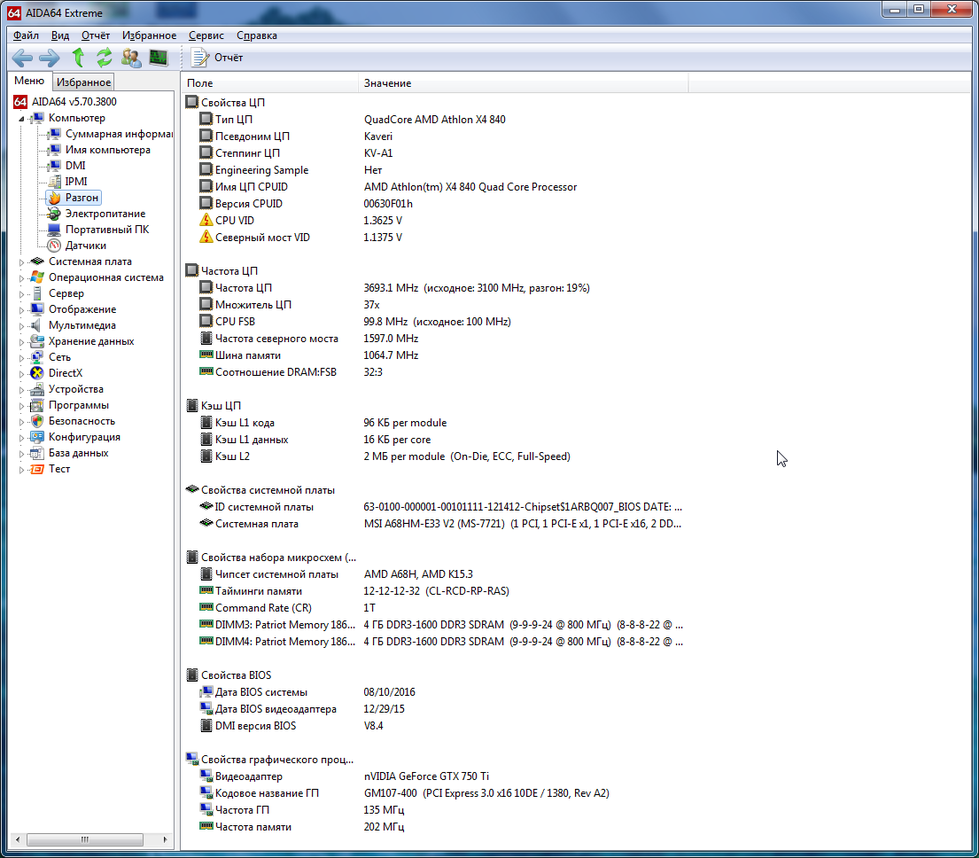Expand the Сеть tree node

click(x=21, y=358)
